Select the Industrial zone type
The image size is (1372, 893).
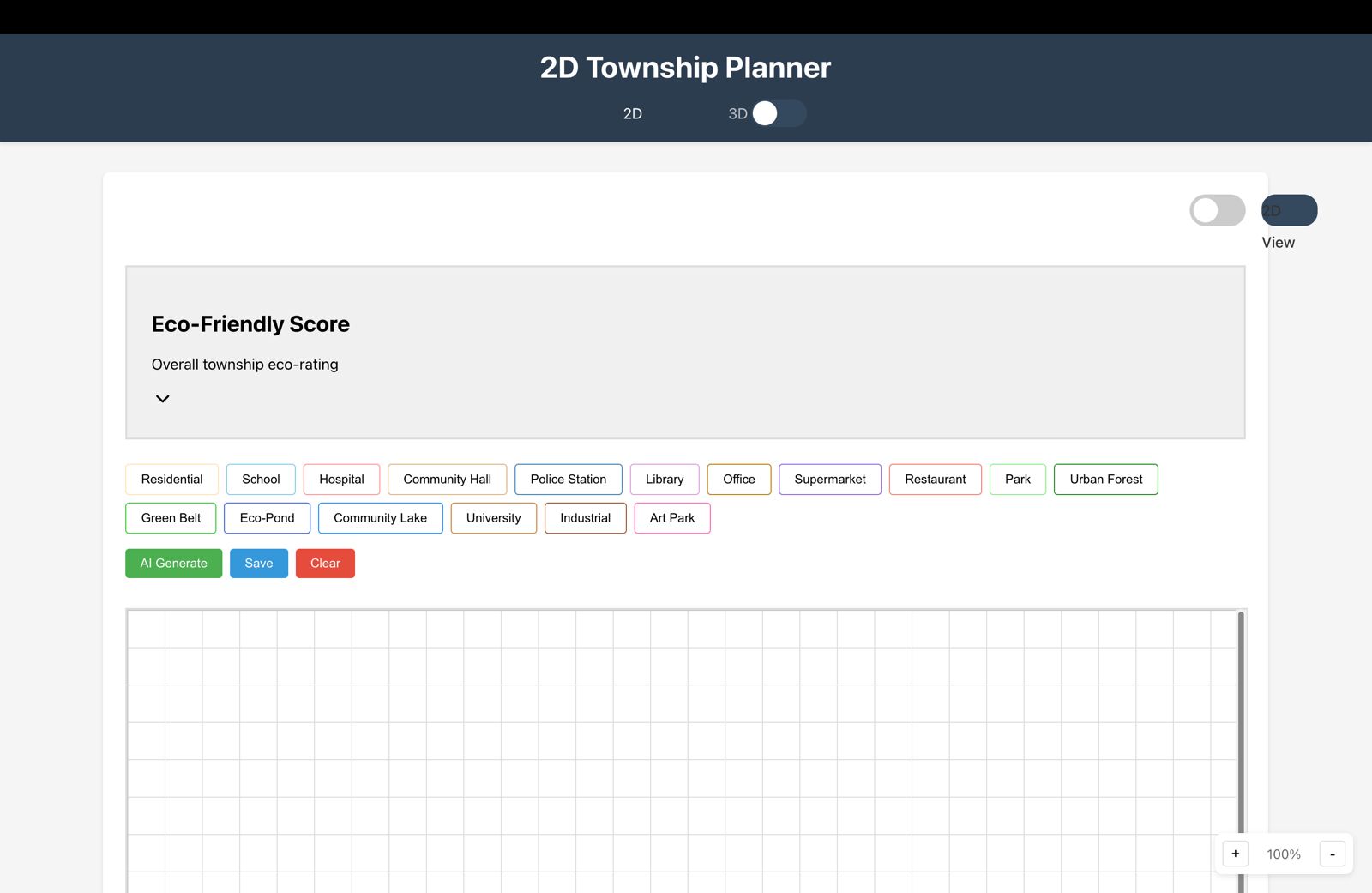[x=585, y=518]
